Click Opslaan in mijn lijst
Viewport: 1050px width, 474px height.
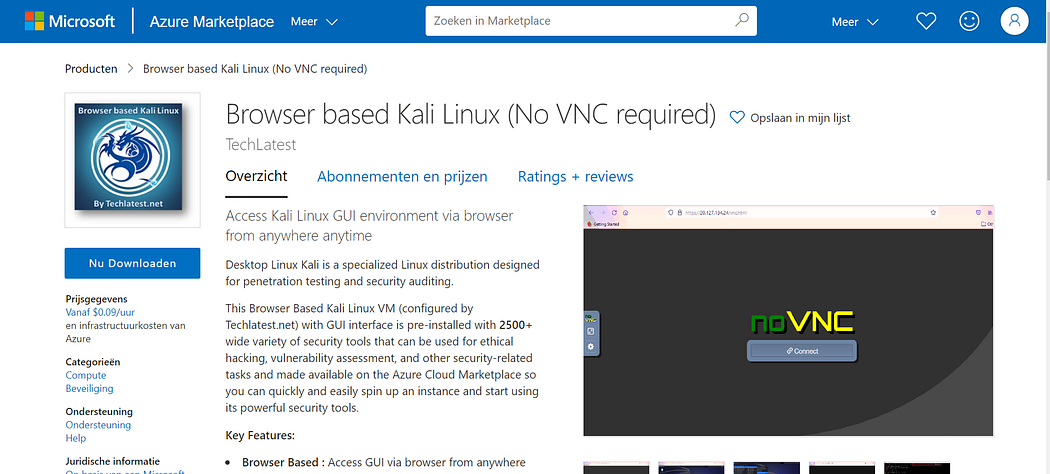point(800,118)
